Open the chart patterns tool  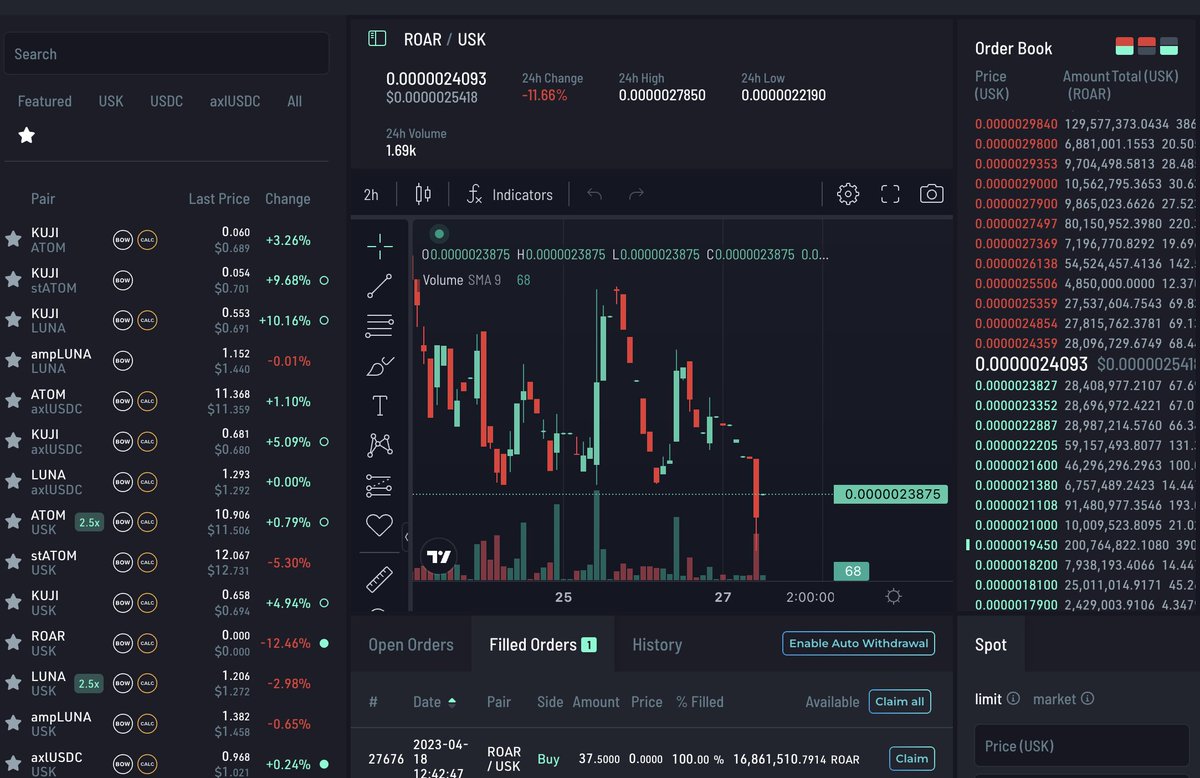coord(380,444)
